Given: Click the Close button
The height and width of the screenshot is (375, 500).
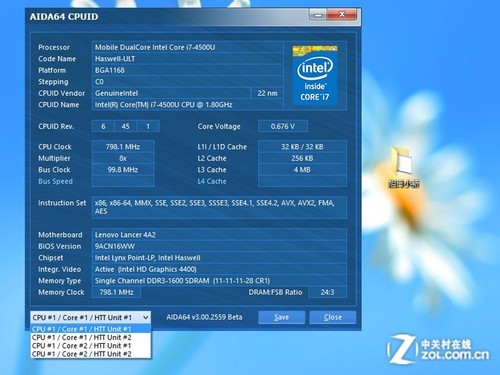Looking at the screenshot, I should (x=333, y=317).
